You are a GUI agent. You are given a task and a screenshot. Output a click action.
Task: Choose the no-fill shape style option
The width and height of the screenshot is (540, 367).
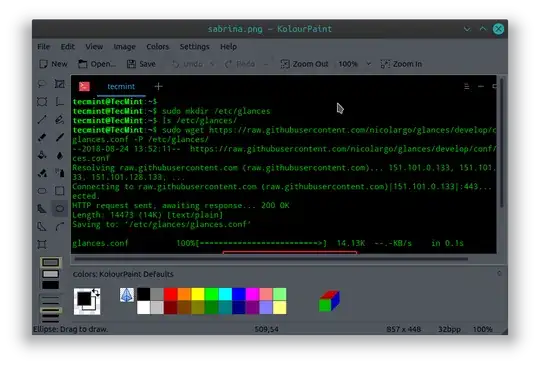(x=51, y=263)
